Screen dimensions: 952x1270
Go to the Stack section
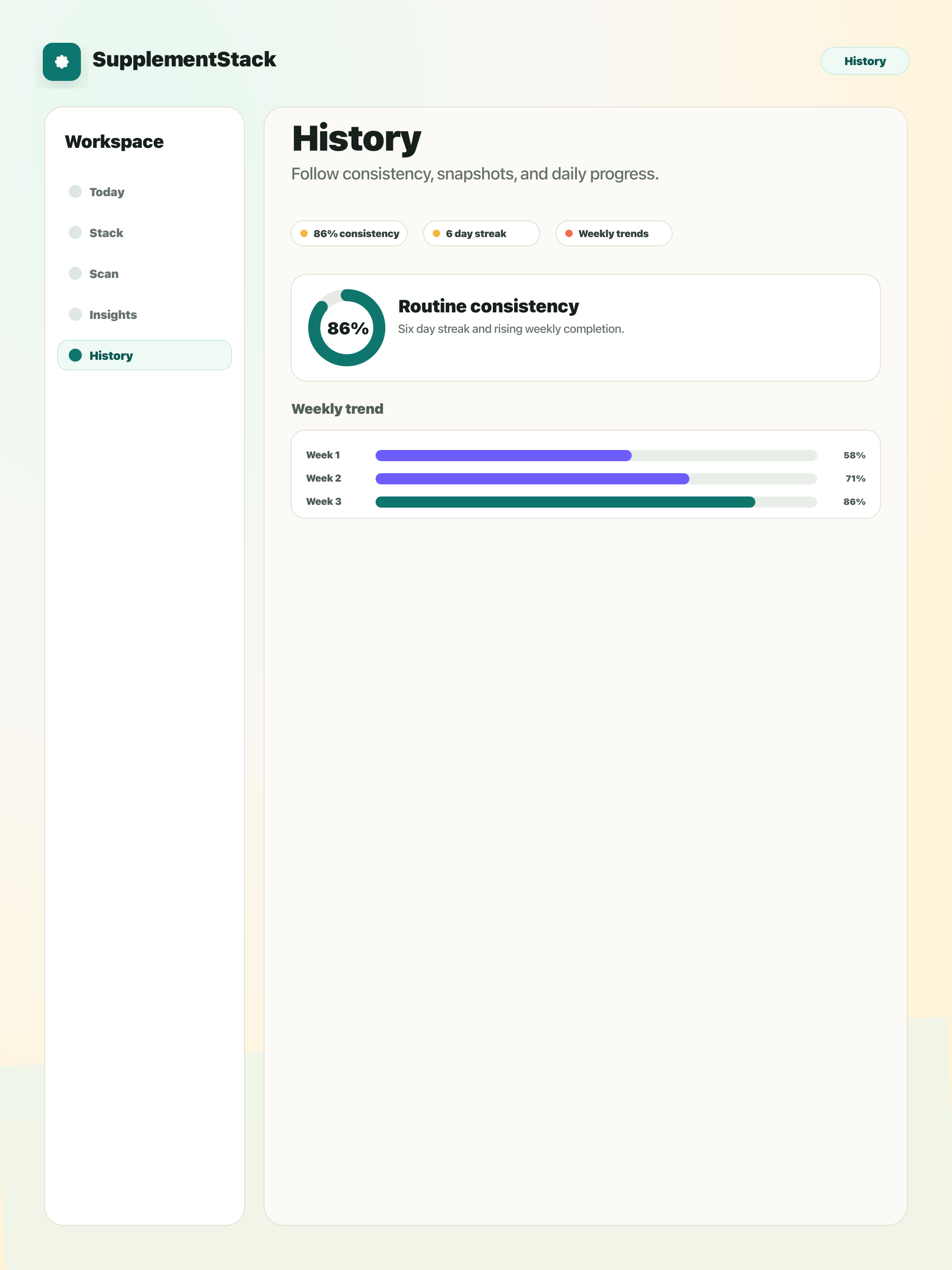tap(144, 232)
